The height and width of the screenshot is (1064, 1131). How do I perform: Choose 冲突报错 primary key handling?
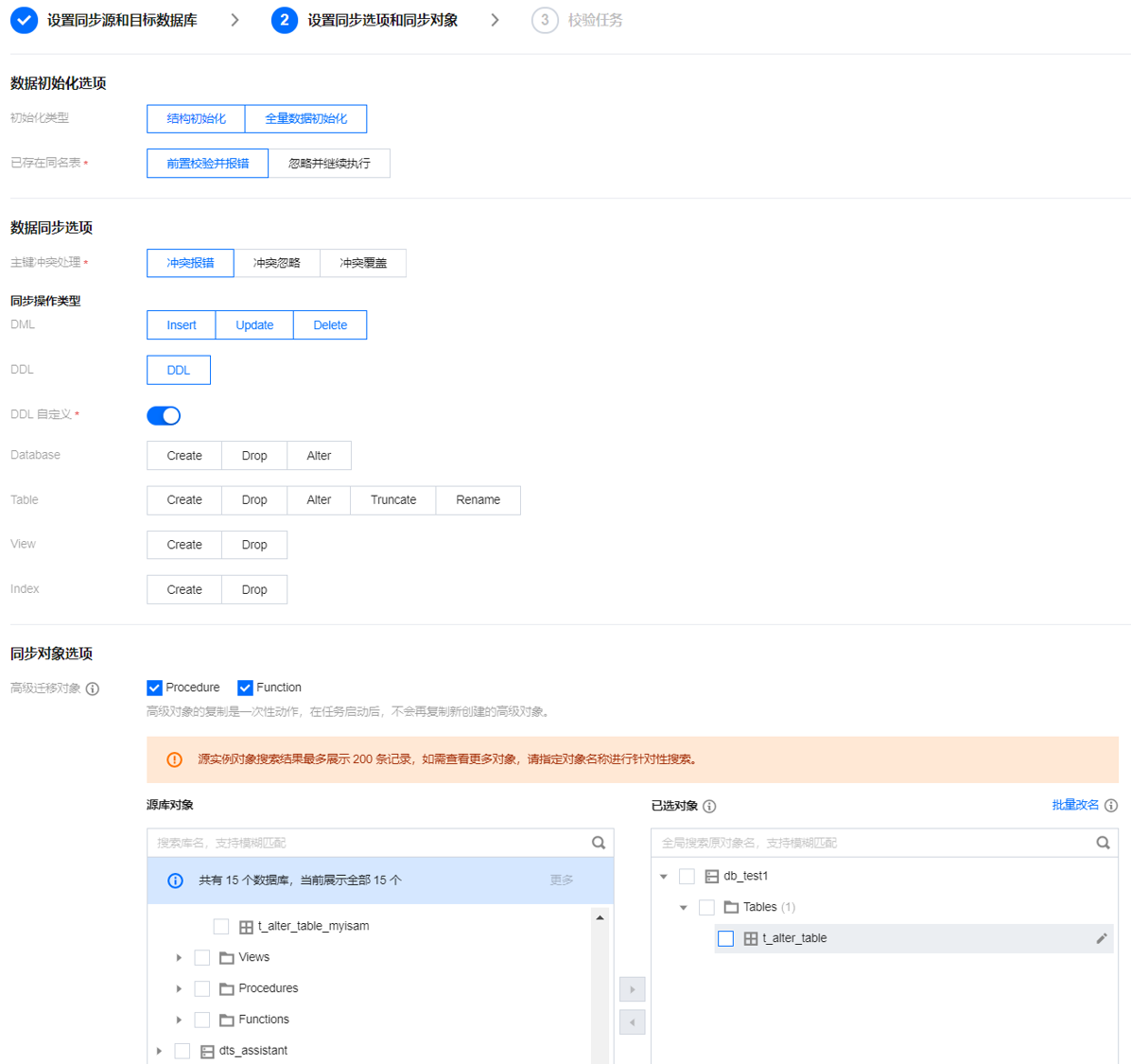click(190, 263)
